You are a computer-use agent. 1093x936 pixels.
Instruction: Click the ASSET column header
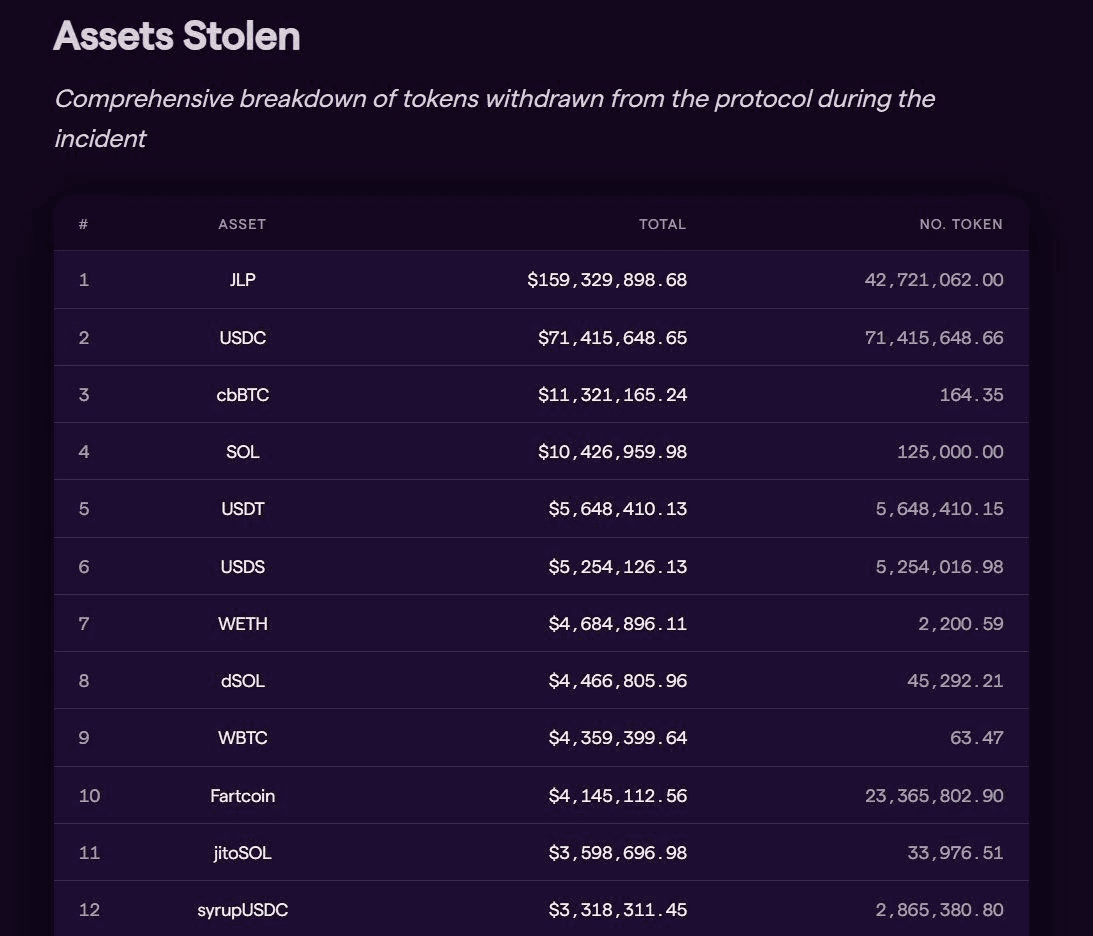pos(242,224)
